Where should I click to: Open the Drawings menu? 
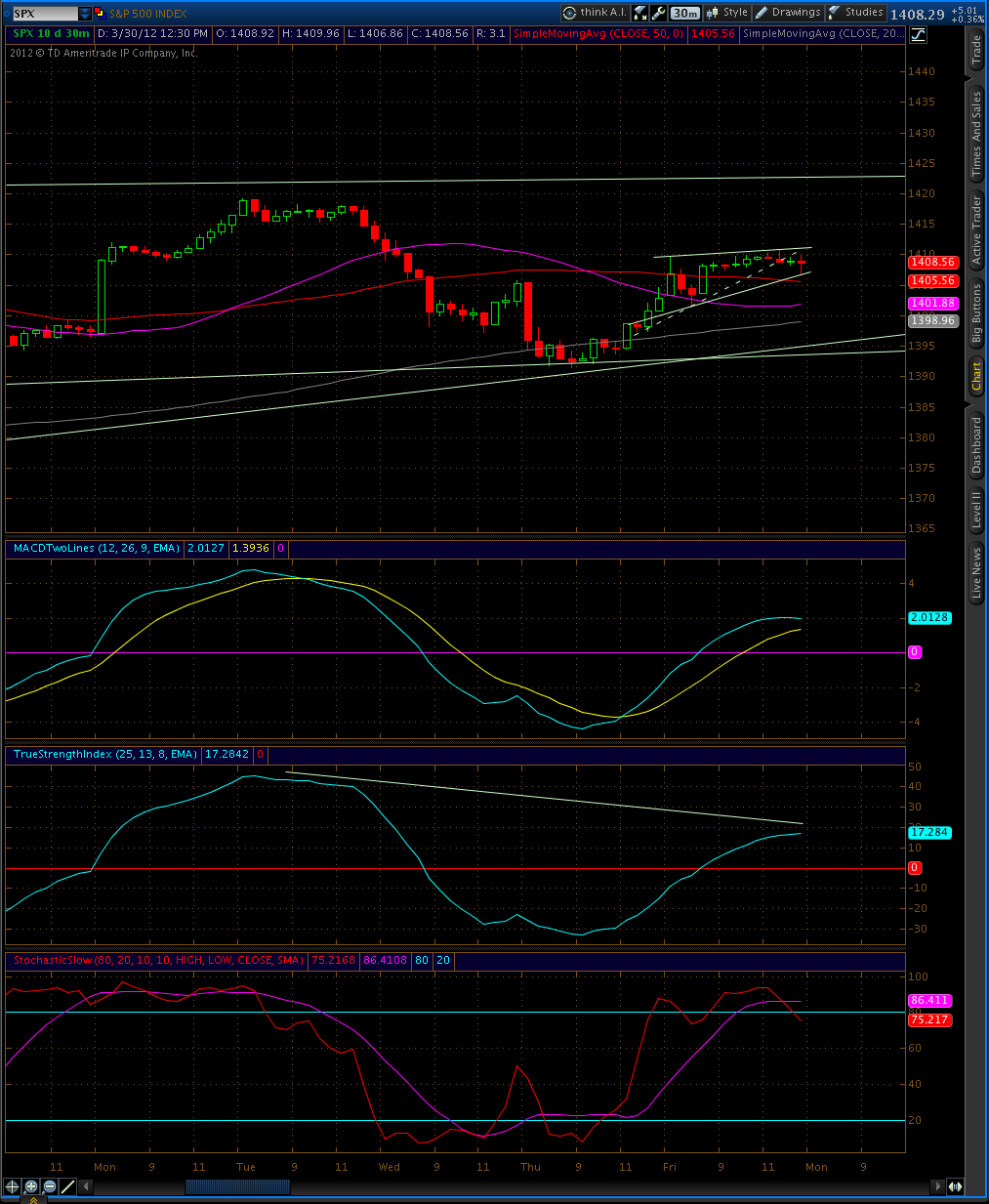(x=788, y=13)
